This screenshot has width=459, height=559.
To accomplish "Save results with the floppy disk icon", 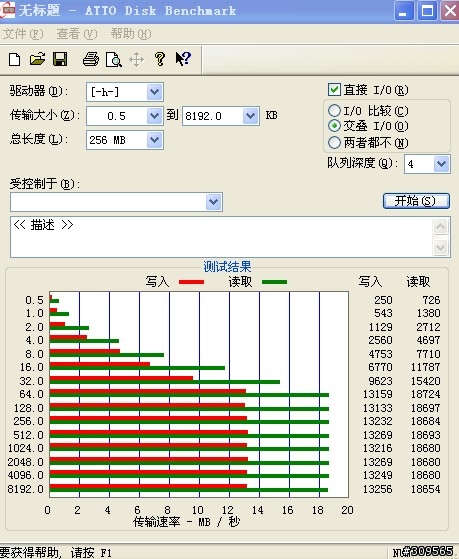I will tap(60, 59).
